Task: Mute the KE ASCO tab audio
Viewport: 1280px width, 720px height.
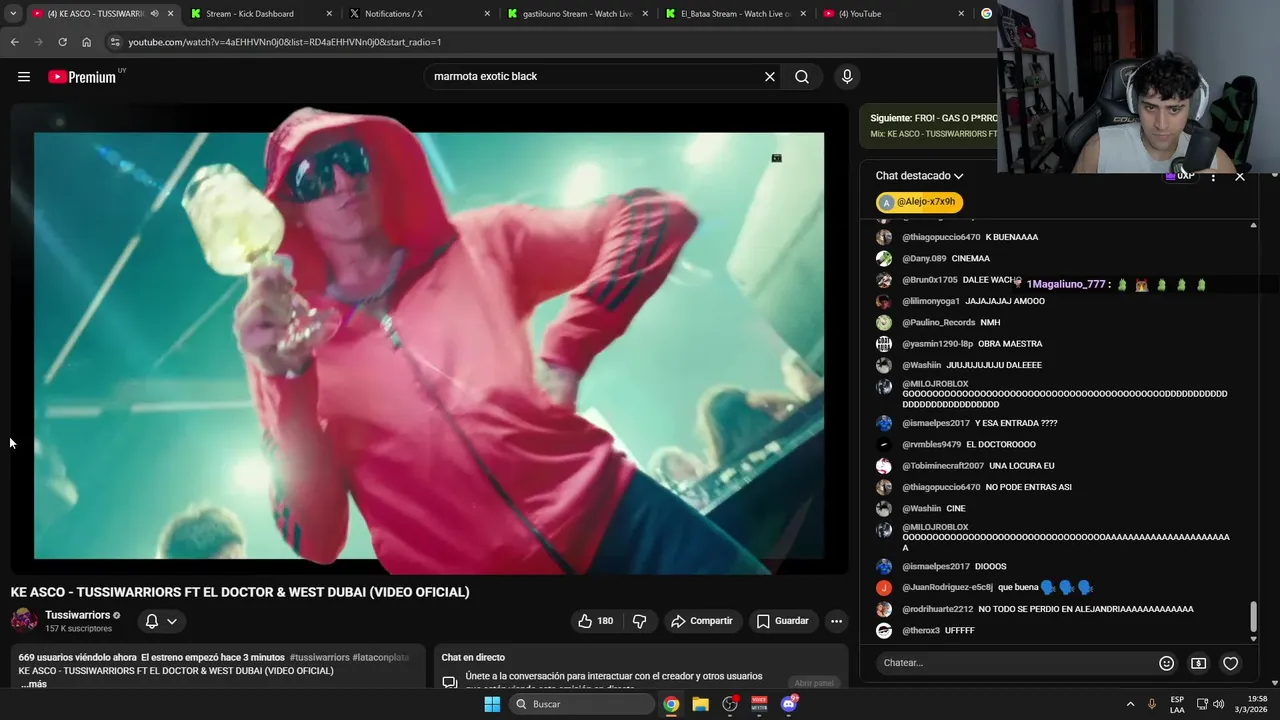Action: click(154, 14)
